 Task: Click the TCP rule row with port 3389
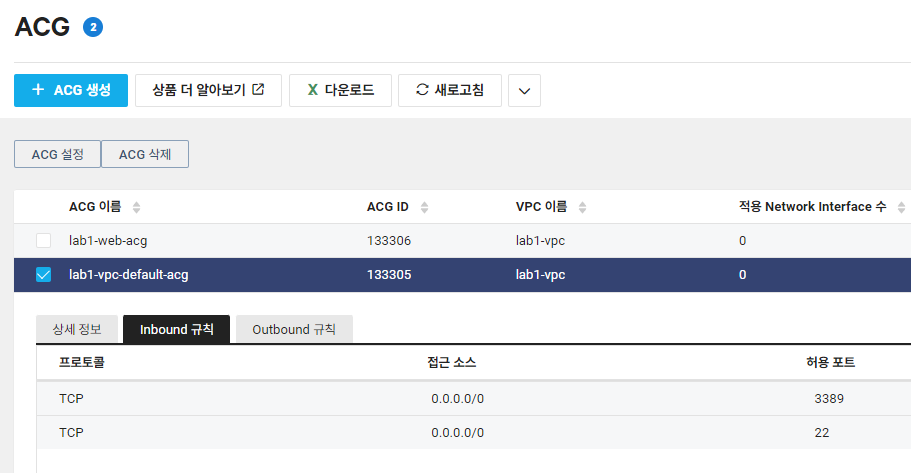pyautogui.click(x=474, y=399)
